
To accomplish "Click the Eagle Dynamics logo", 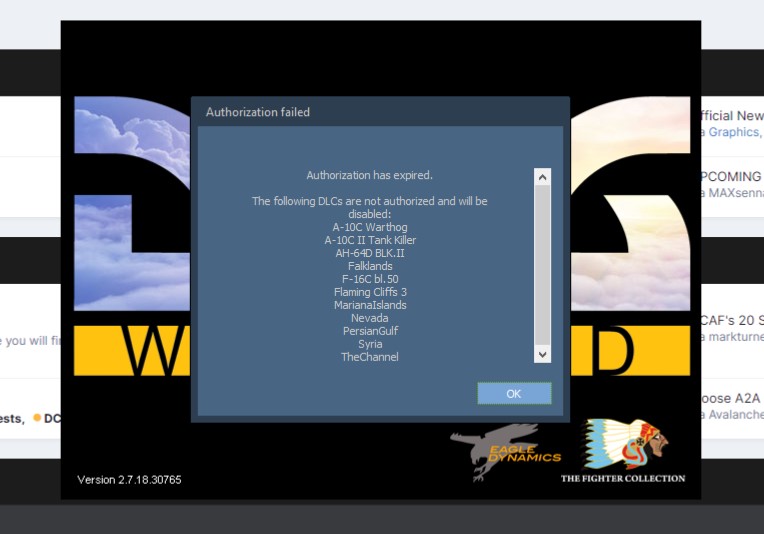I will (505, 452).
